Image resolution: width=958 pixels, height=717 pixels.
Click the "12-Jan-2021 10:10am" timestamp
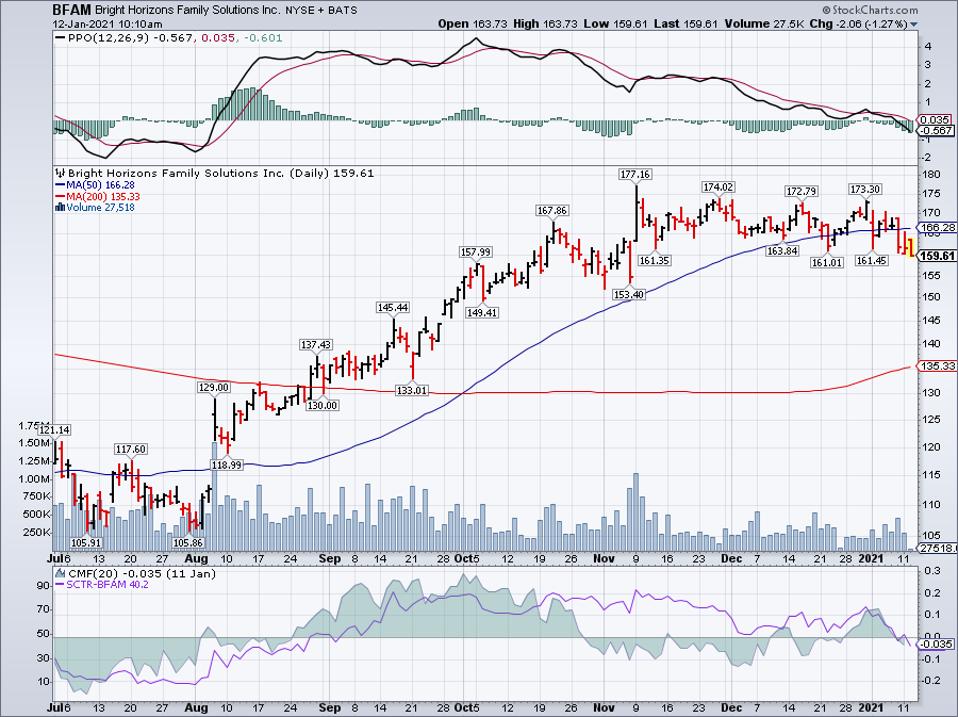(x=108, y=24)
